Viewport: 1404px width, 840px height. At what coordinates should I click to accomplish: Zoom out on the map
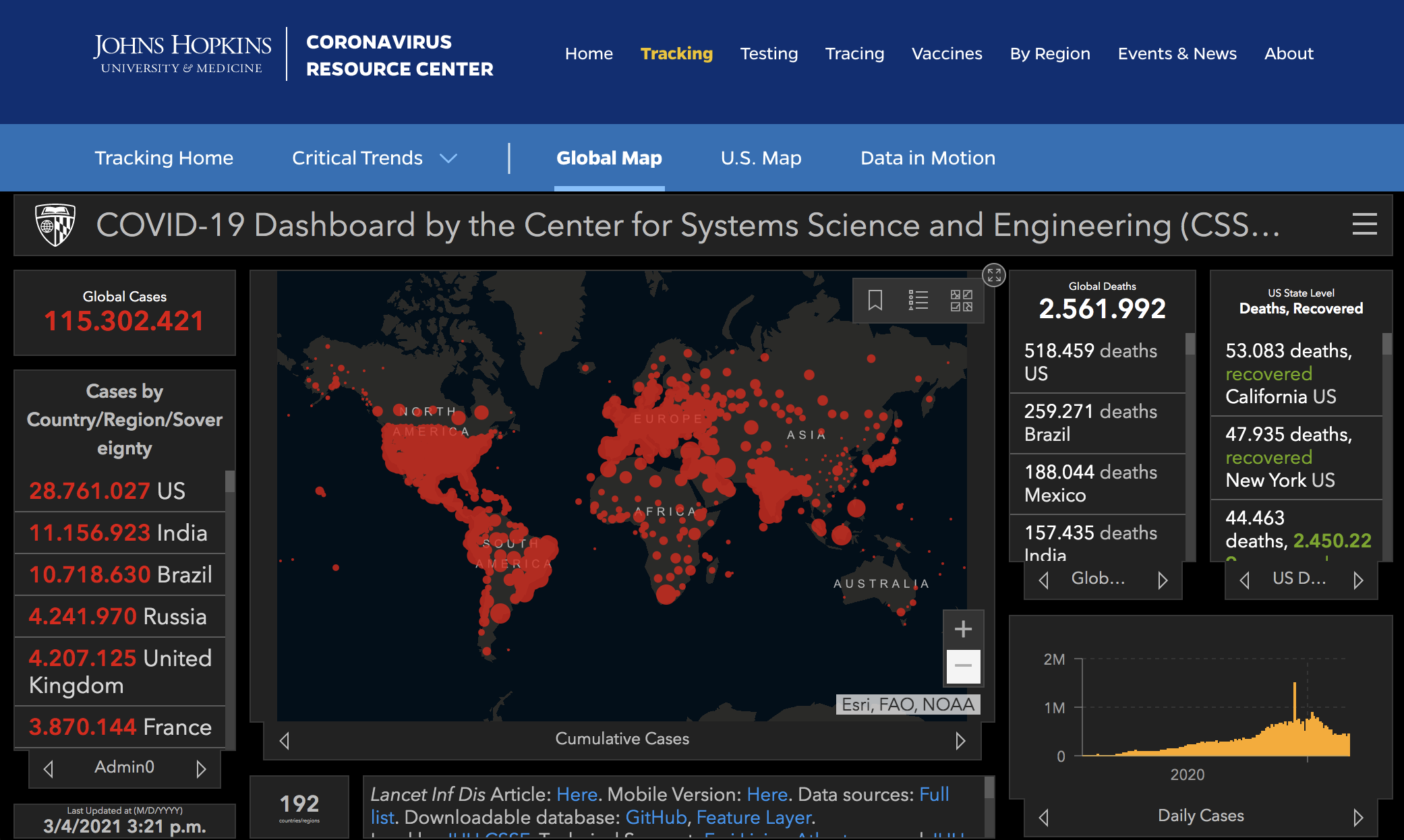coord(963,666)
